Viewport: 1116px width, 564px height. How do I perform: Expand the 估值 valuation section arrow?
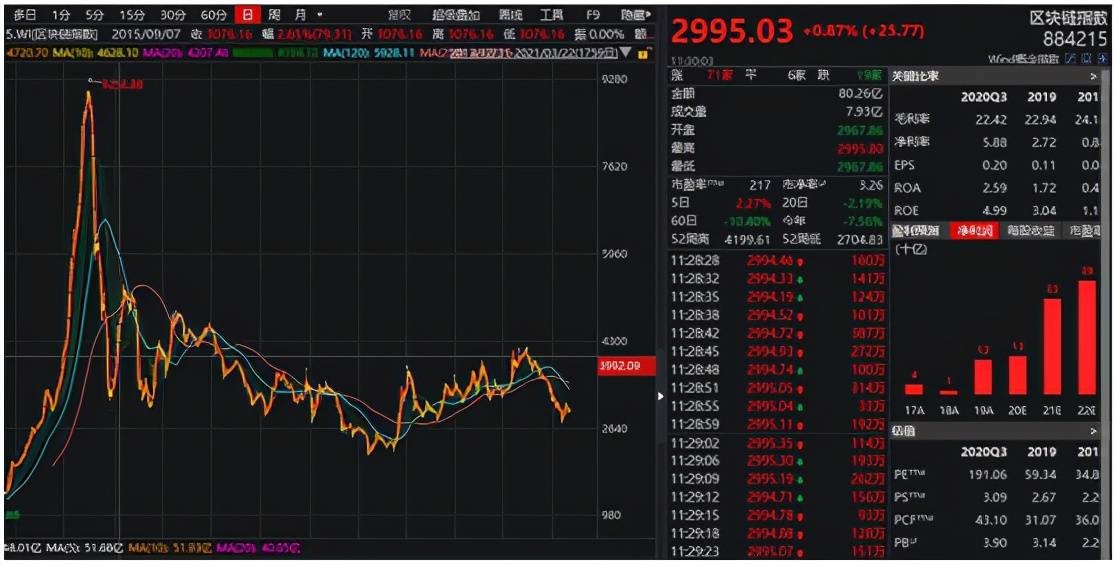coord(1093,431)
